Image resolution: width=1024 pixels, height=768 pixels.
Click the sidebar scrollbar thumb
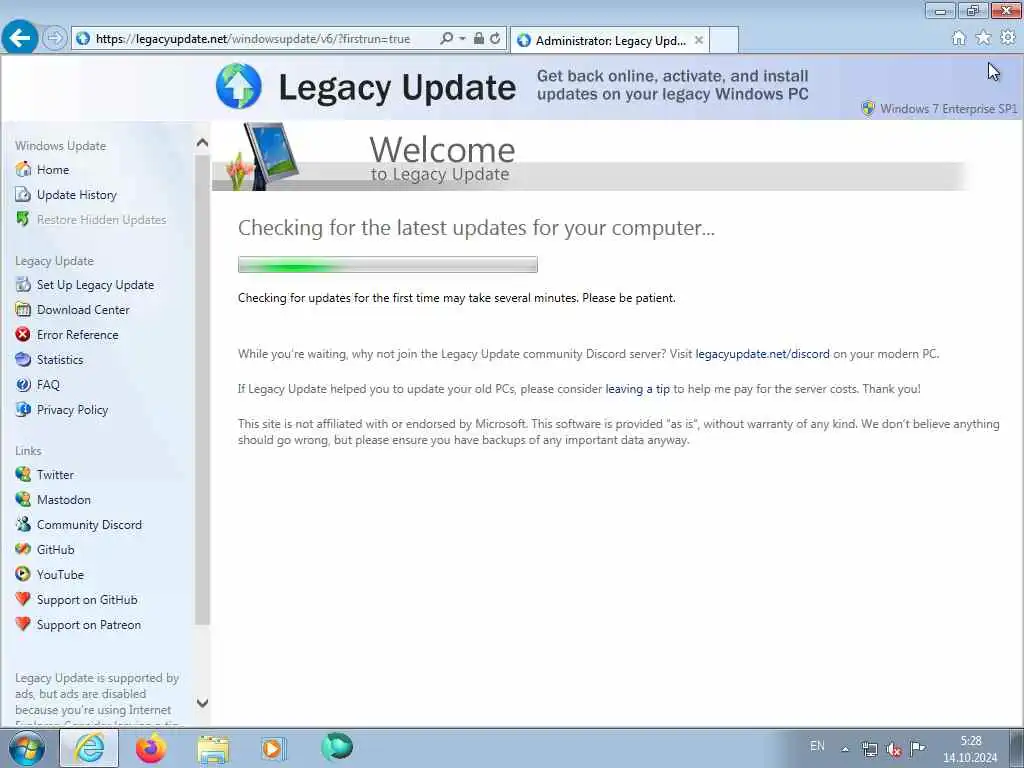coord(202,390)
